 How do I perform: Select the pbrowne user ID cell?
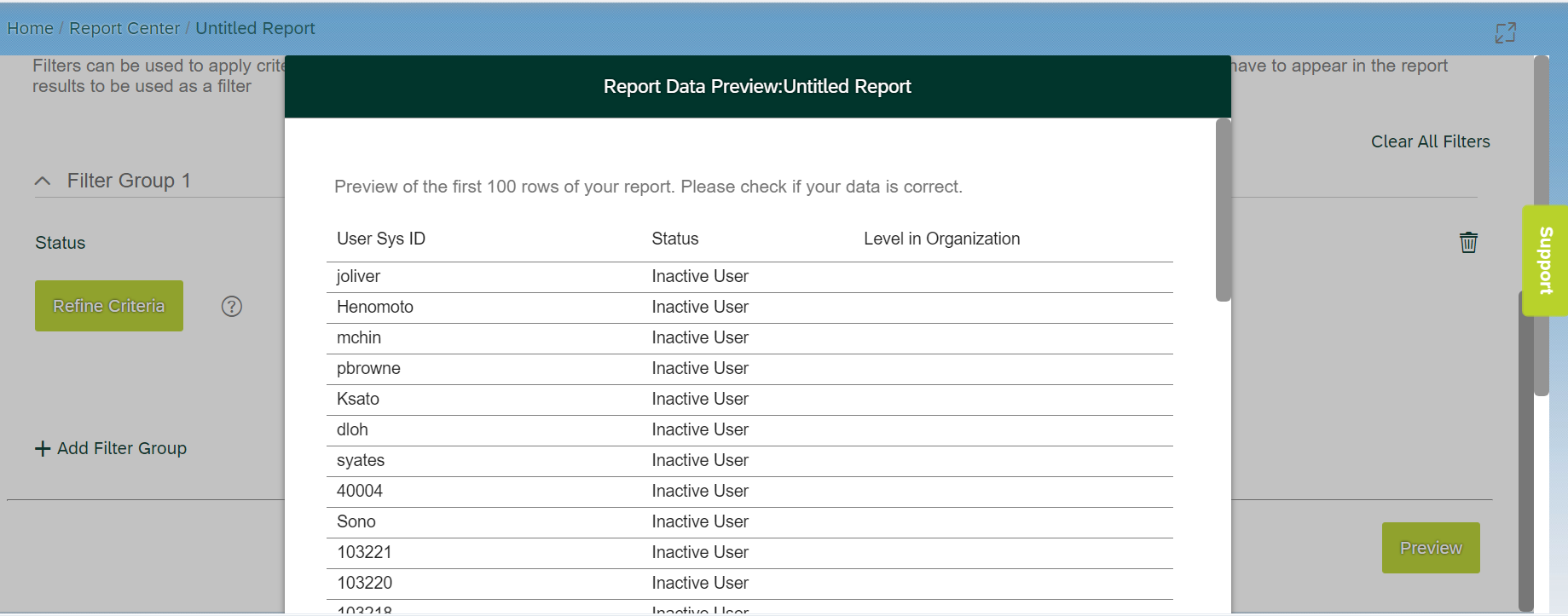pos(368,368)
